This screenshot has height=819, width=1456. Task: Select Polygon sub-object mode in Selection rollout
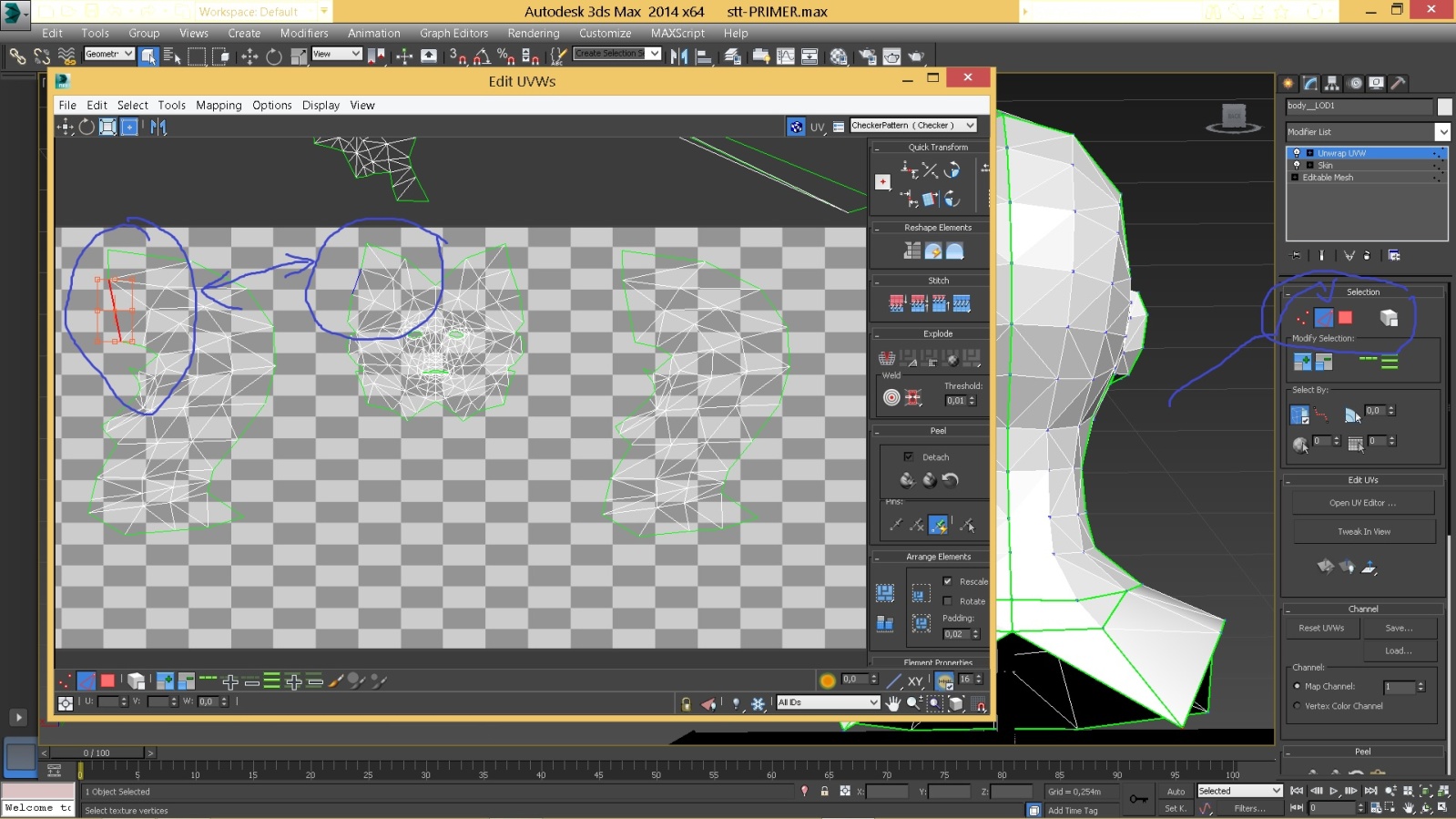tap(1346, 318)
